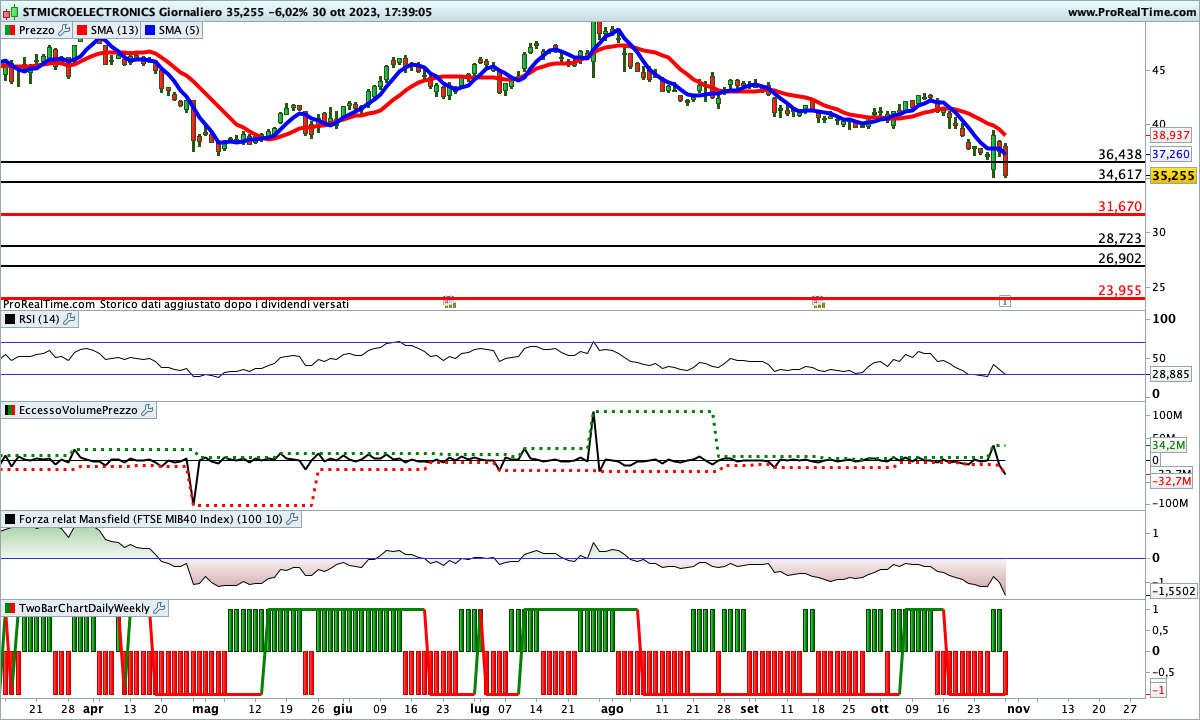
Task: Select Forza relat Mansfield (FTSE MIB40 Index) label
Action: point(150,519)
